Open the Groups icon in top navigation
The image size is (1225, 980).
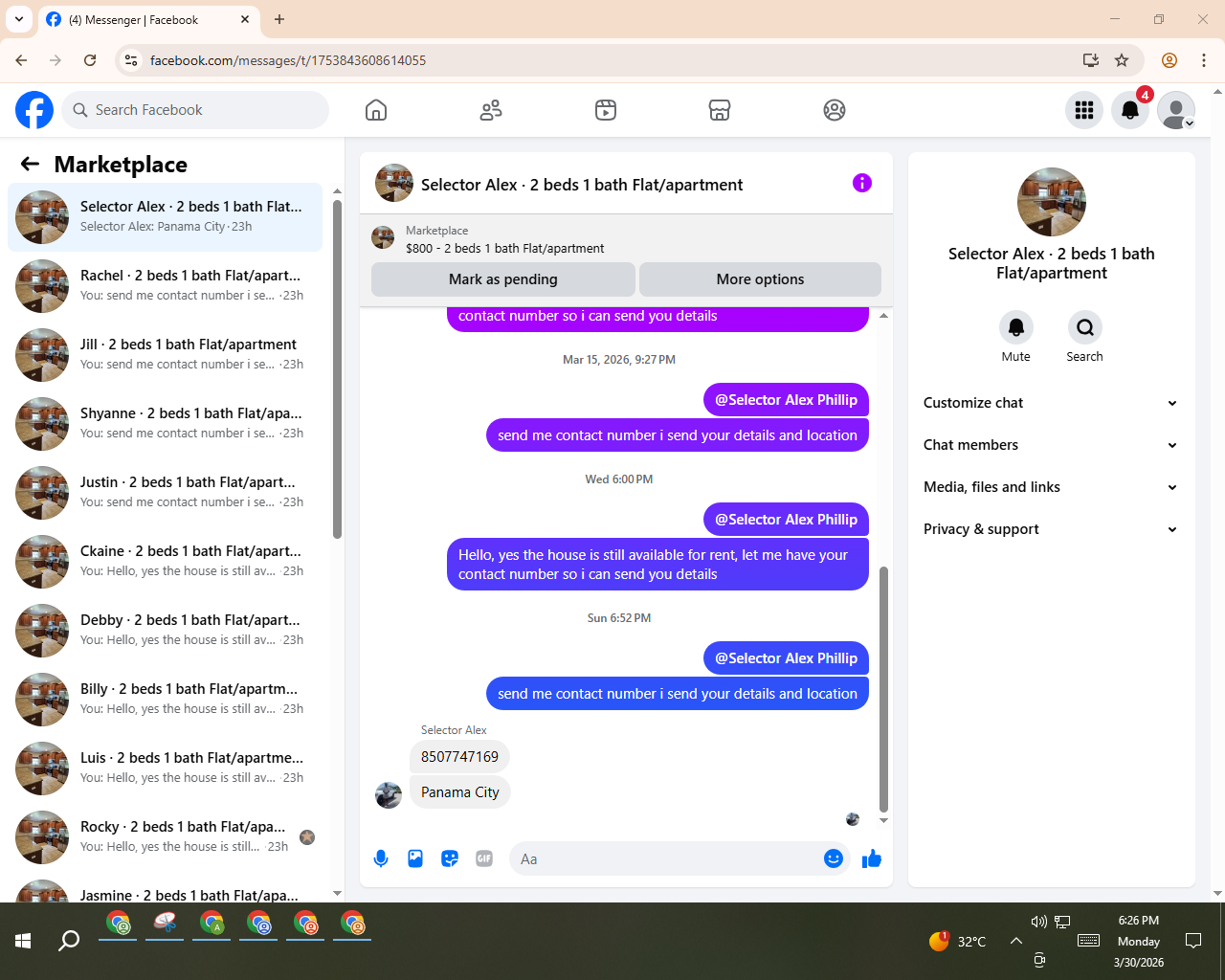coord(835,110)
